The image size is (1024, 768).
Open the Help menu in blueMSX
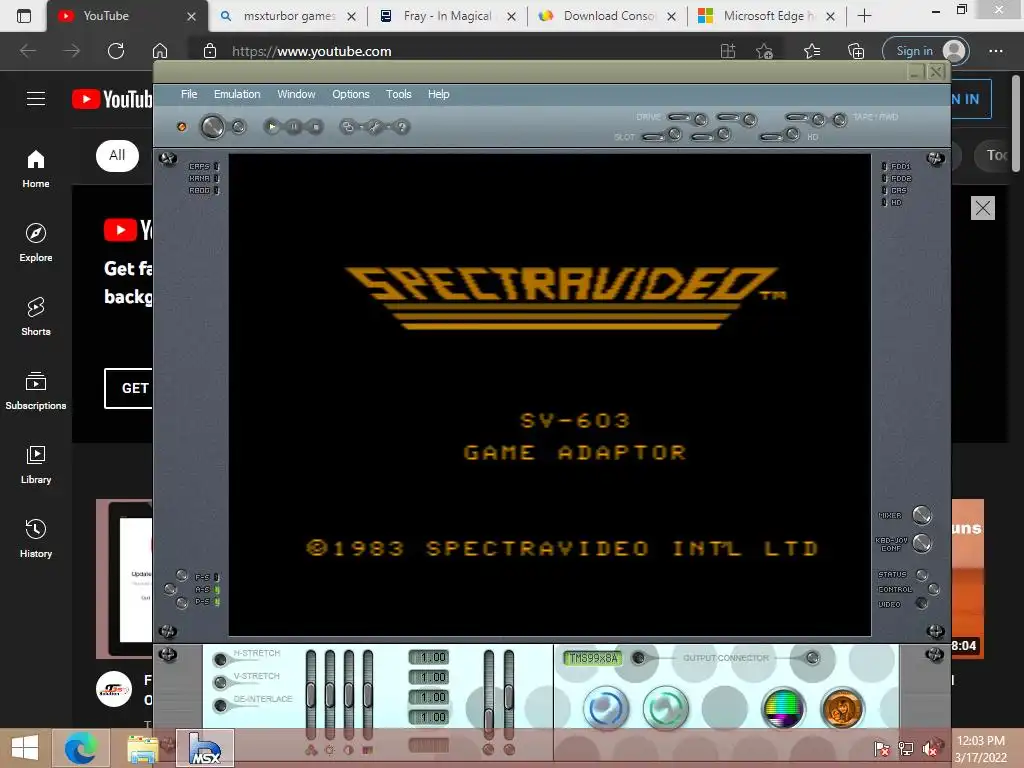438,94
